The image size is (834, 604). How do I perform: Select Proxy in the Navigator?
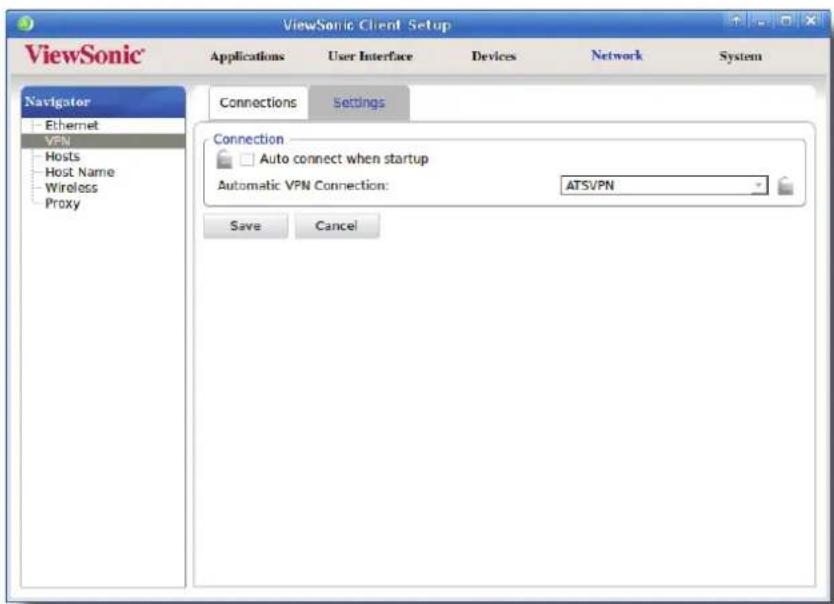62,203
